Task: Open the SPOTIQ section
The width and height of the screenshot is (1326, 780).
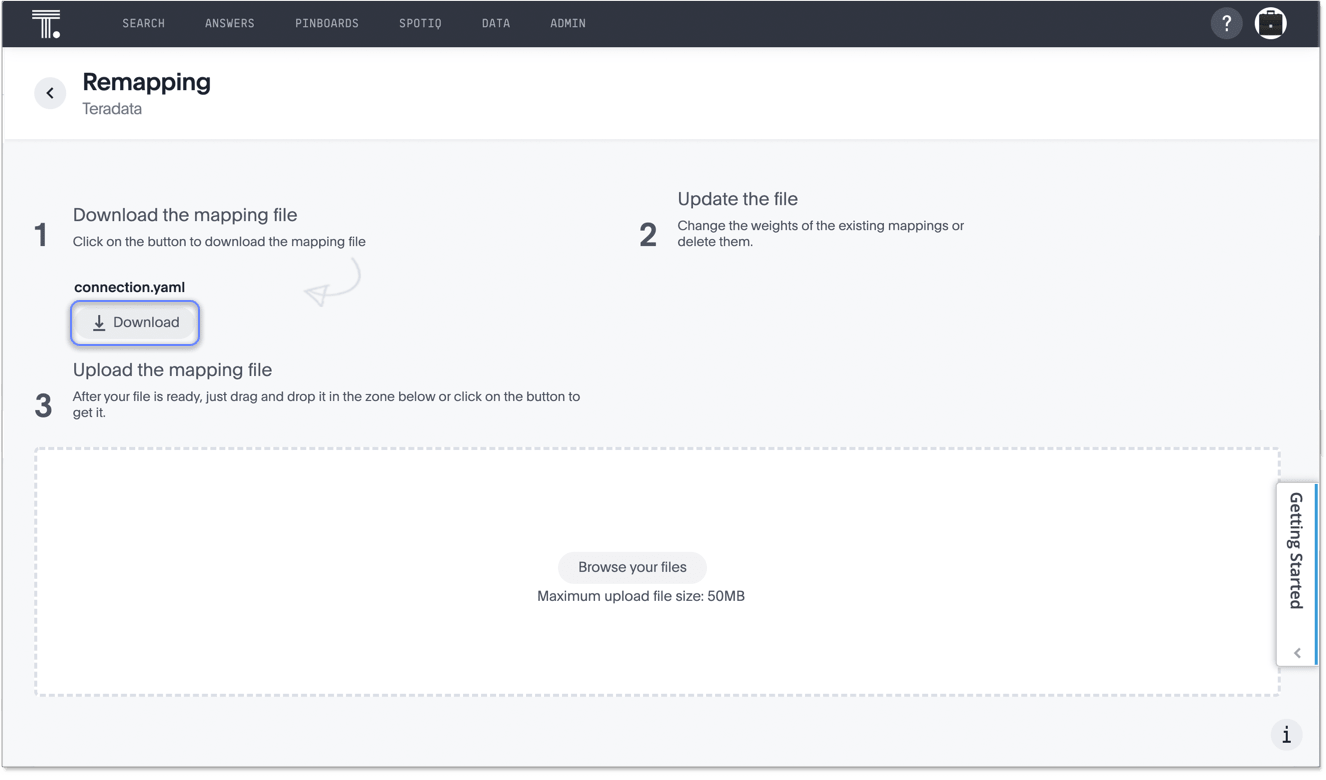Action: [420, 22]
